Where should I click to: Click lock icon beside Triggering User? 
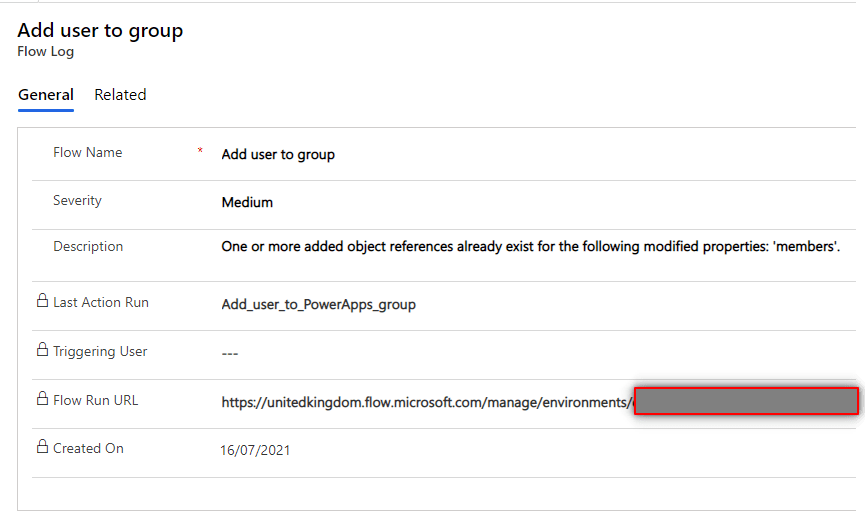(42, 350)
